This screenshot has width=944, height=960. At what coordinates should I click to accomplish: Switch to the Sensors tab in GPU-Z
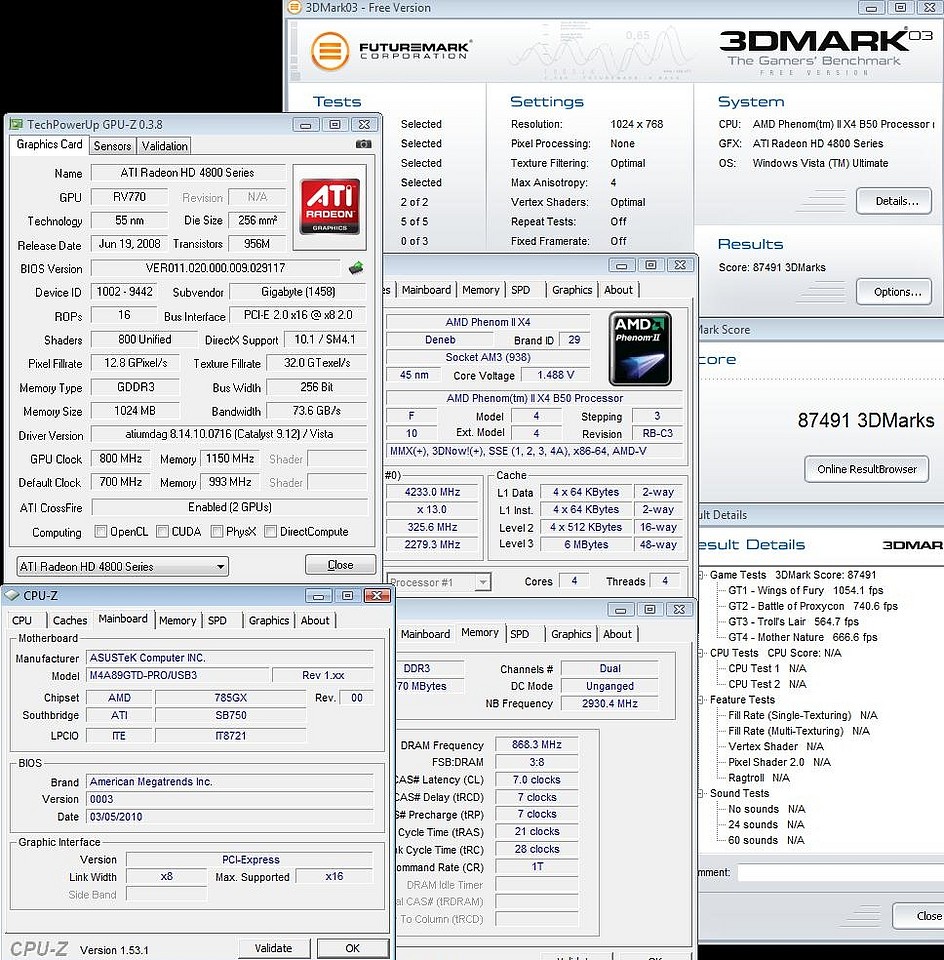point(112,146)
